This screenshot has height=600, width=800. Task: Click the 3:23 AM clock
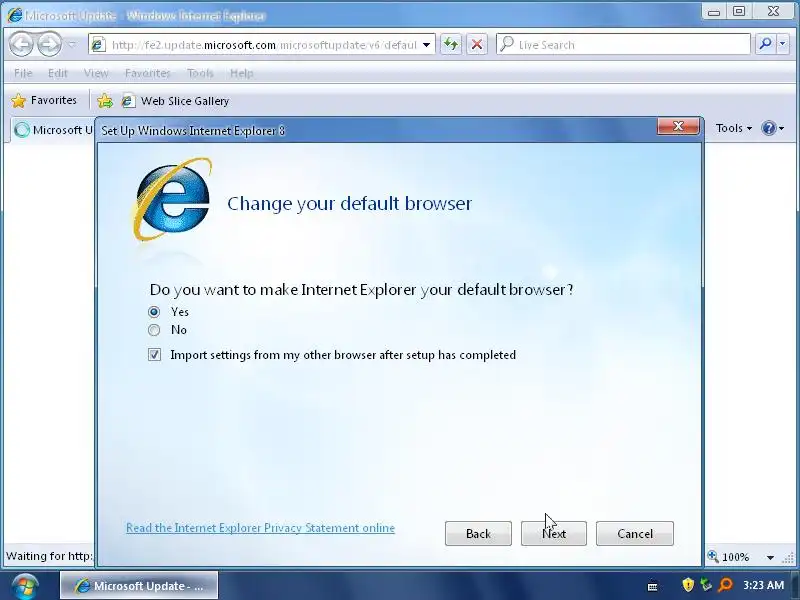pos(763,585)
